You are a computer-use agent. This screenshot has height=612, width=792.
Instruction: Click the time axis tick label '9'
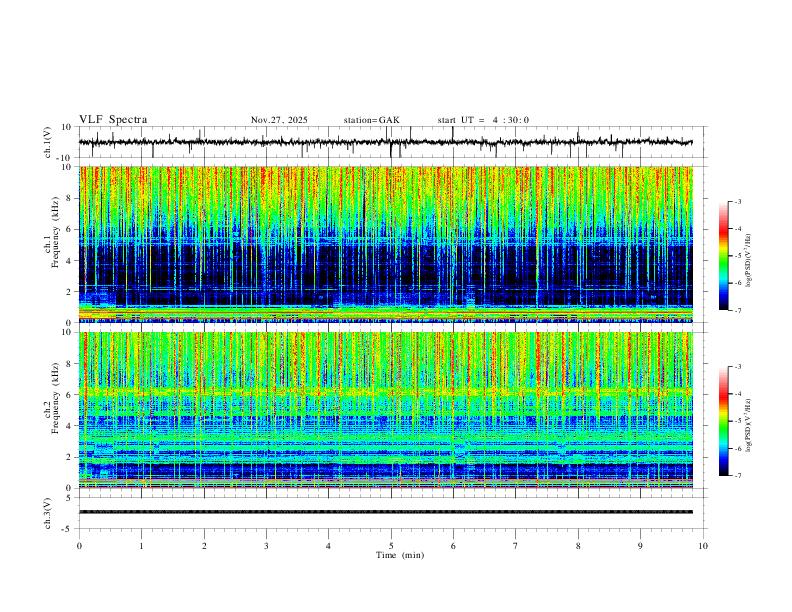tap(640, 546)
